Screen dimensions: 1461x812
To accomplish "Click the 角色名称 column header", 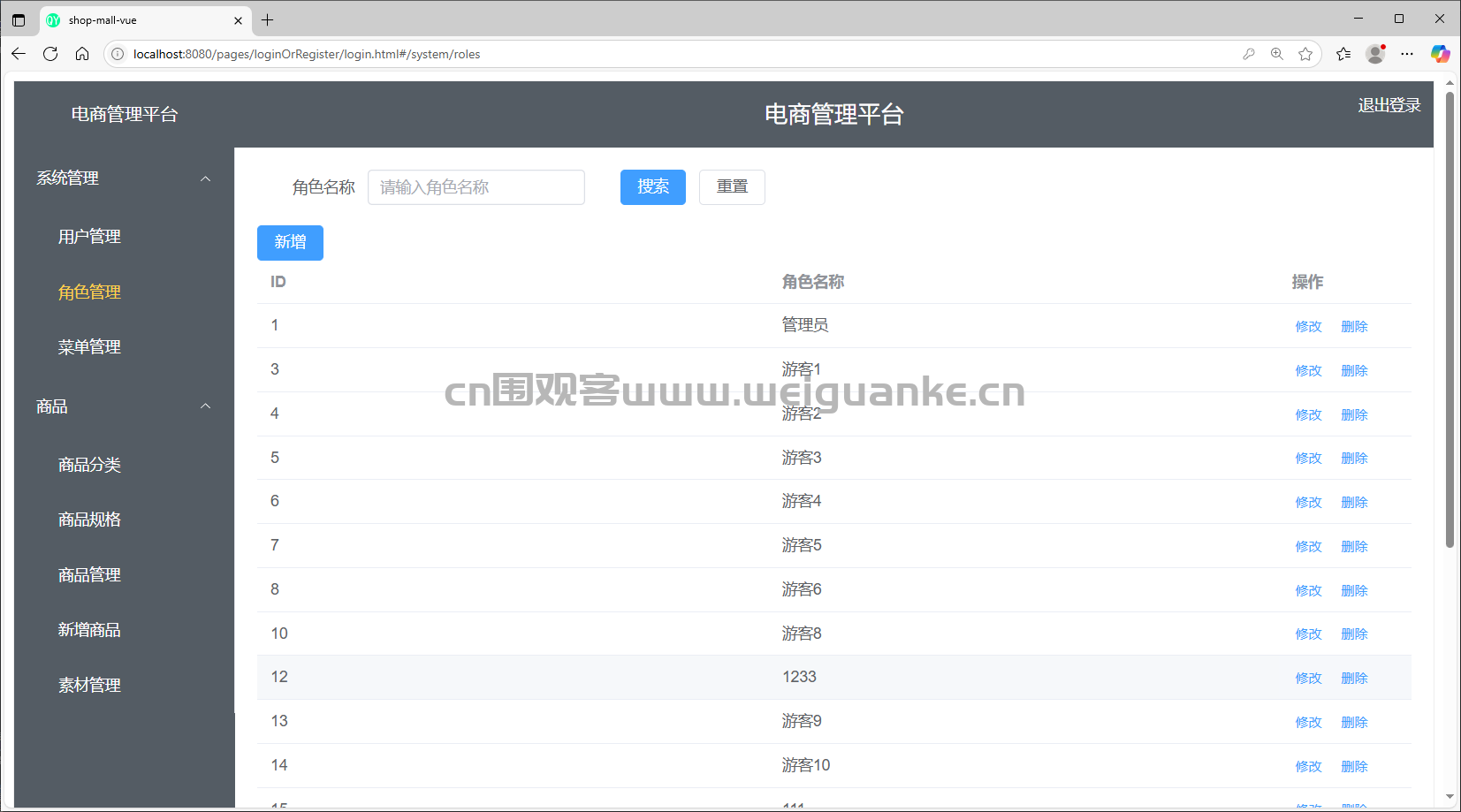I will (813, 282).
